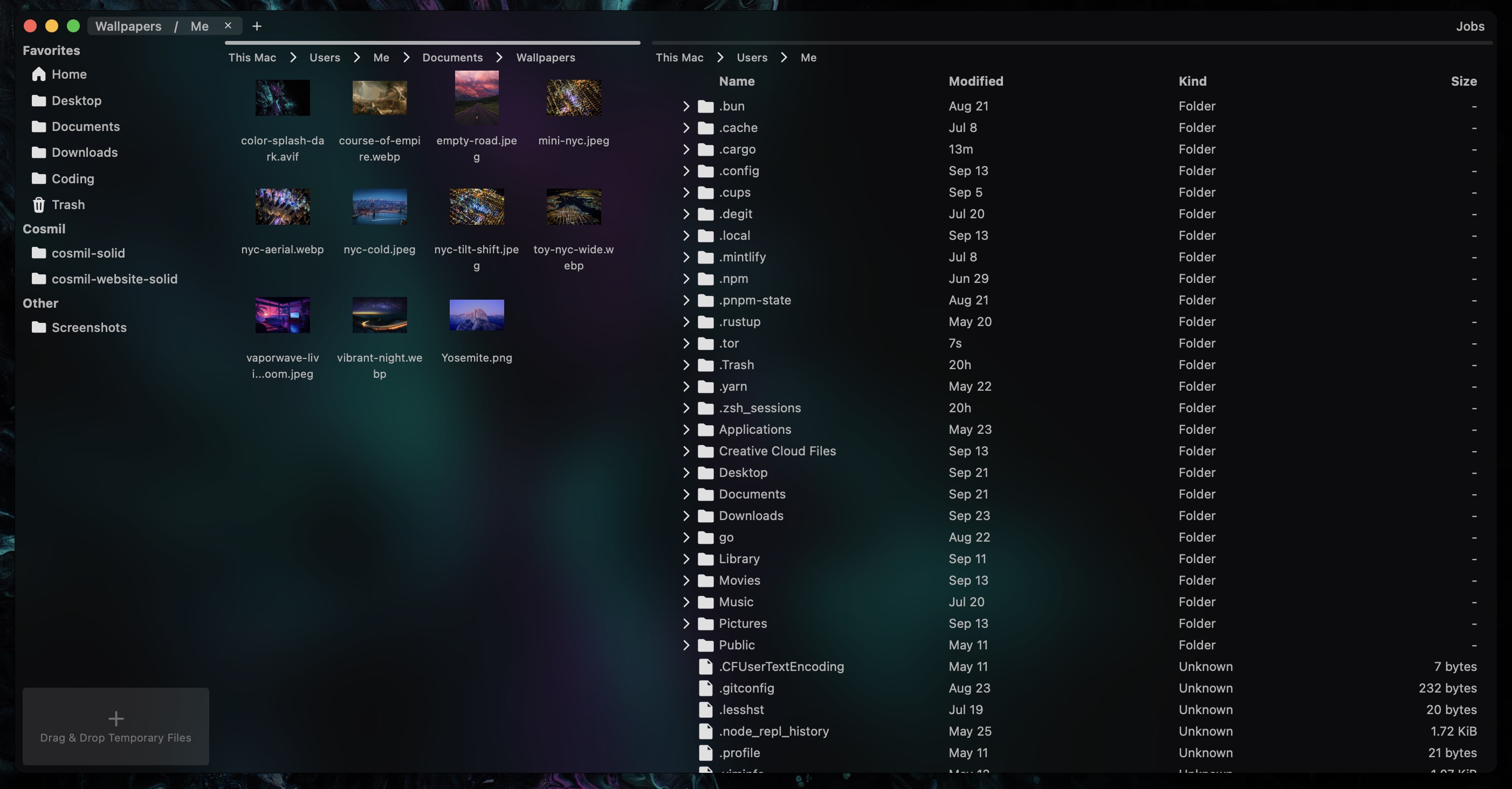
Task: Click the close X on Wallpapers tab
Action: (228, 26)
